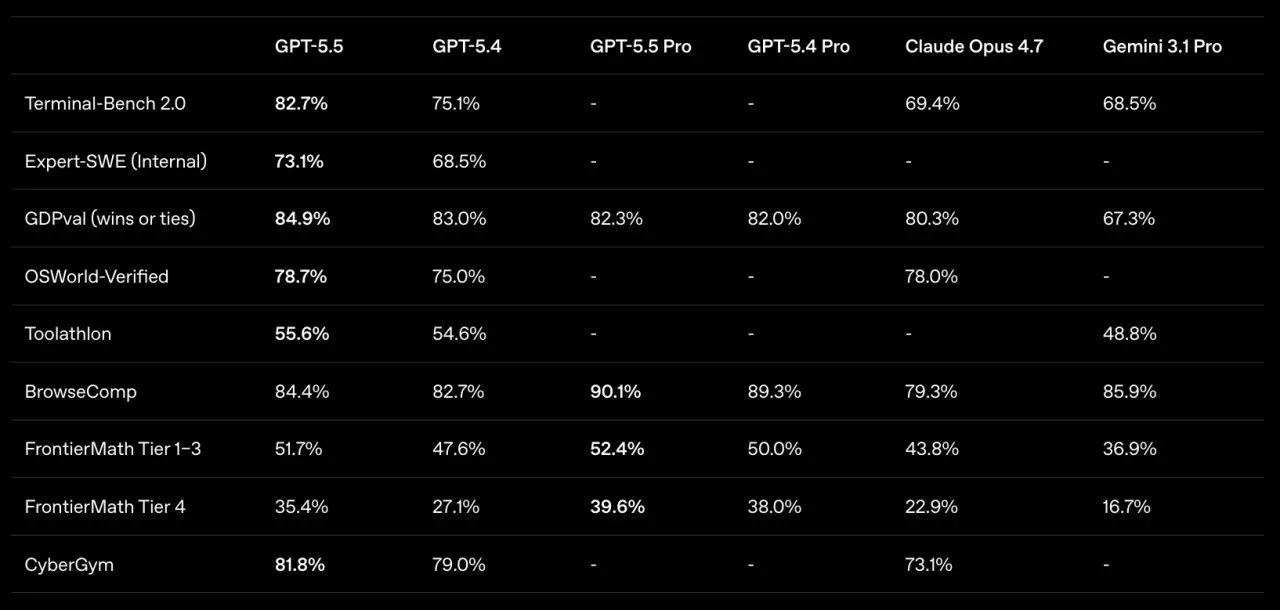Select the GDPval (wins or ties) label
1280x610 pixels.
110,218
